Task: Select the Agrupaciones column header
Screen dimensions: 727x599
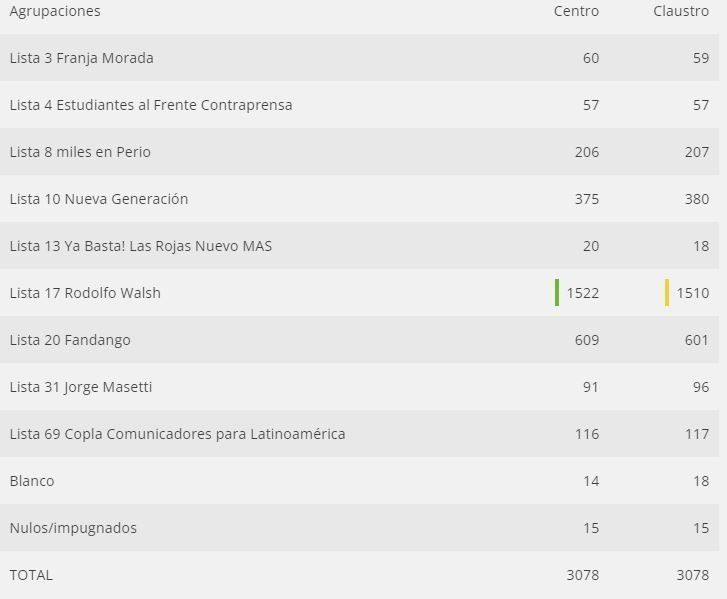Action: 55,11
